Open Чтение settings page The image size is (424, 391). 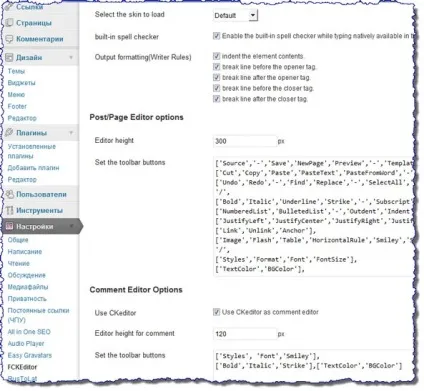pos(19,263)
